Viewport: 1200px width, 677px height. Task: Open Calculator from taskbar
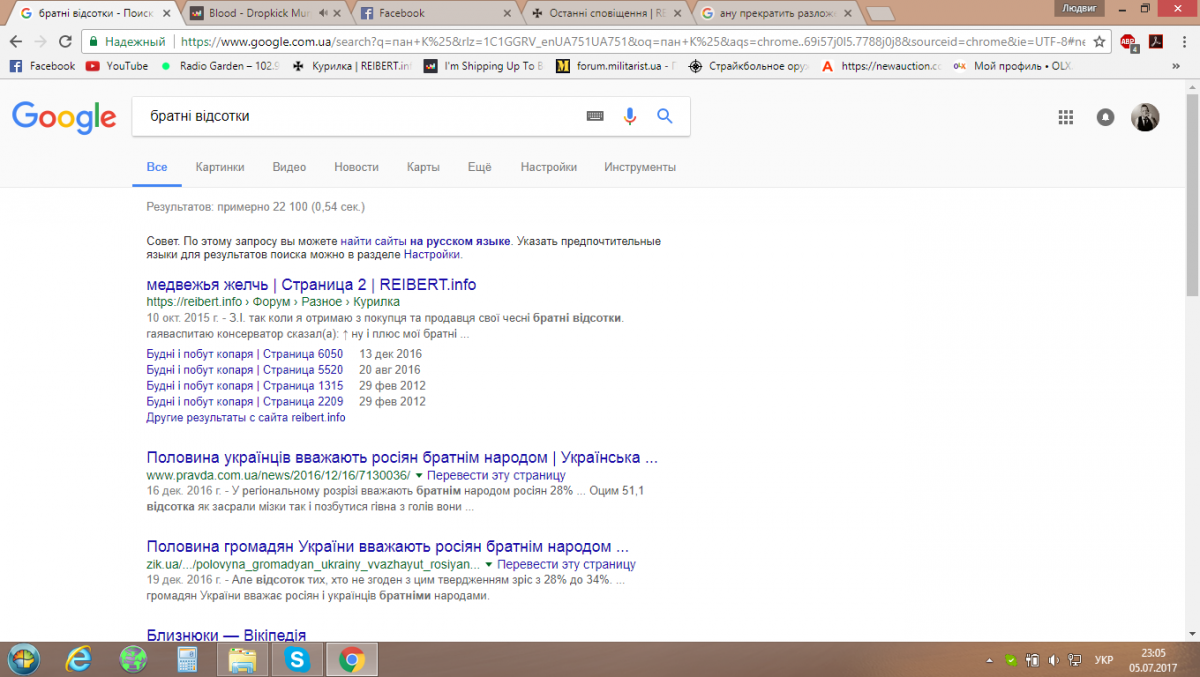pyautogui.click(x=187, y=659)
